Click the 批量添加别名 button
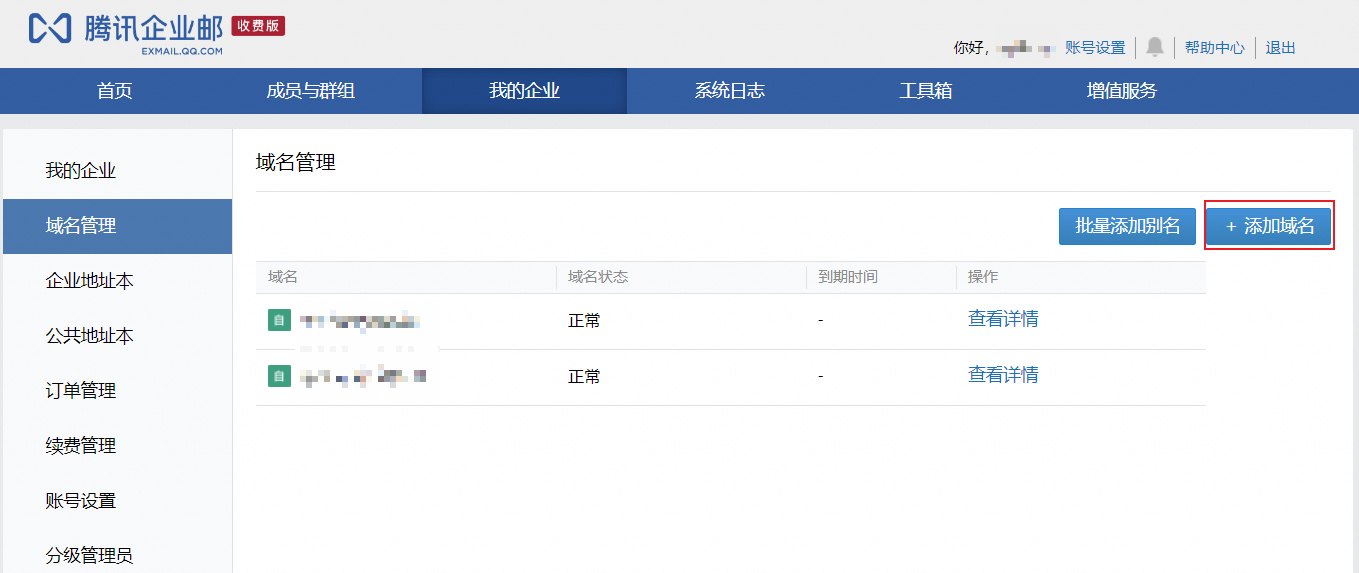The height and width of the screenshot is (573, 1359). click(1127, 226)
